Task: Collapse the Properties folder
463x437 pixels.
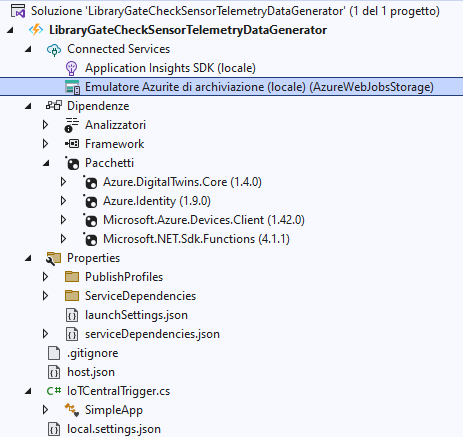Action: tap(28, 258)
